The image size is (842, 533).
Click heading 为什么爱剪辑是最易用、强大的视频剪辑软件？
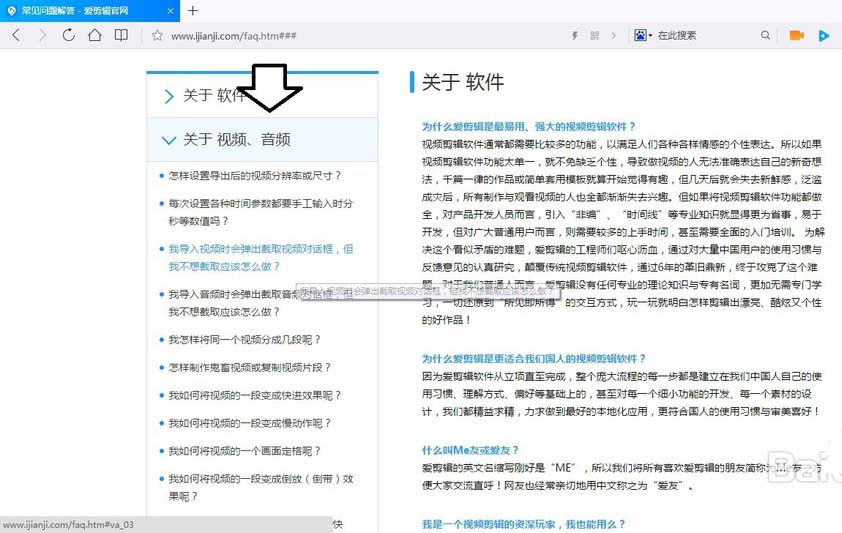pyautogui.click(x=528, y=127)
